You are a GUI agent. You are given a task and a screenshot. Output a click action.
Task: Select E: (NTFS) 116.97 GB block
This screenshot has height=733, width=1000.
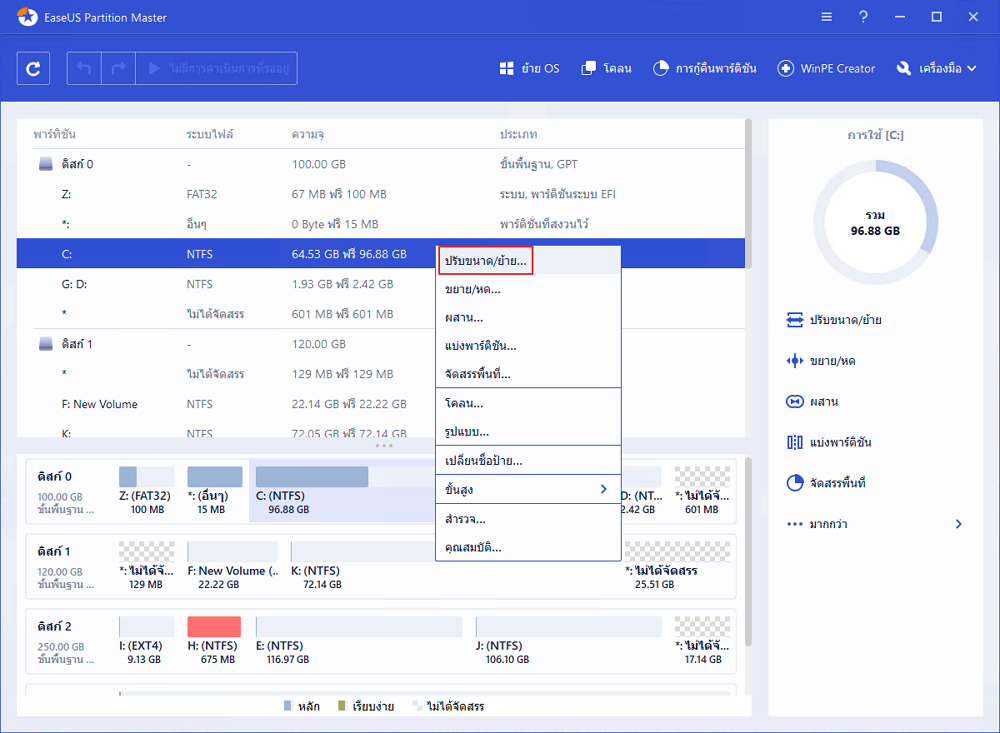(358, 640)
